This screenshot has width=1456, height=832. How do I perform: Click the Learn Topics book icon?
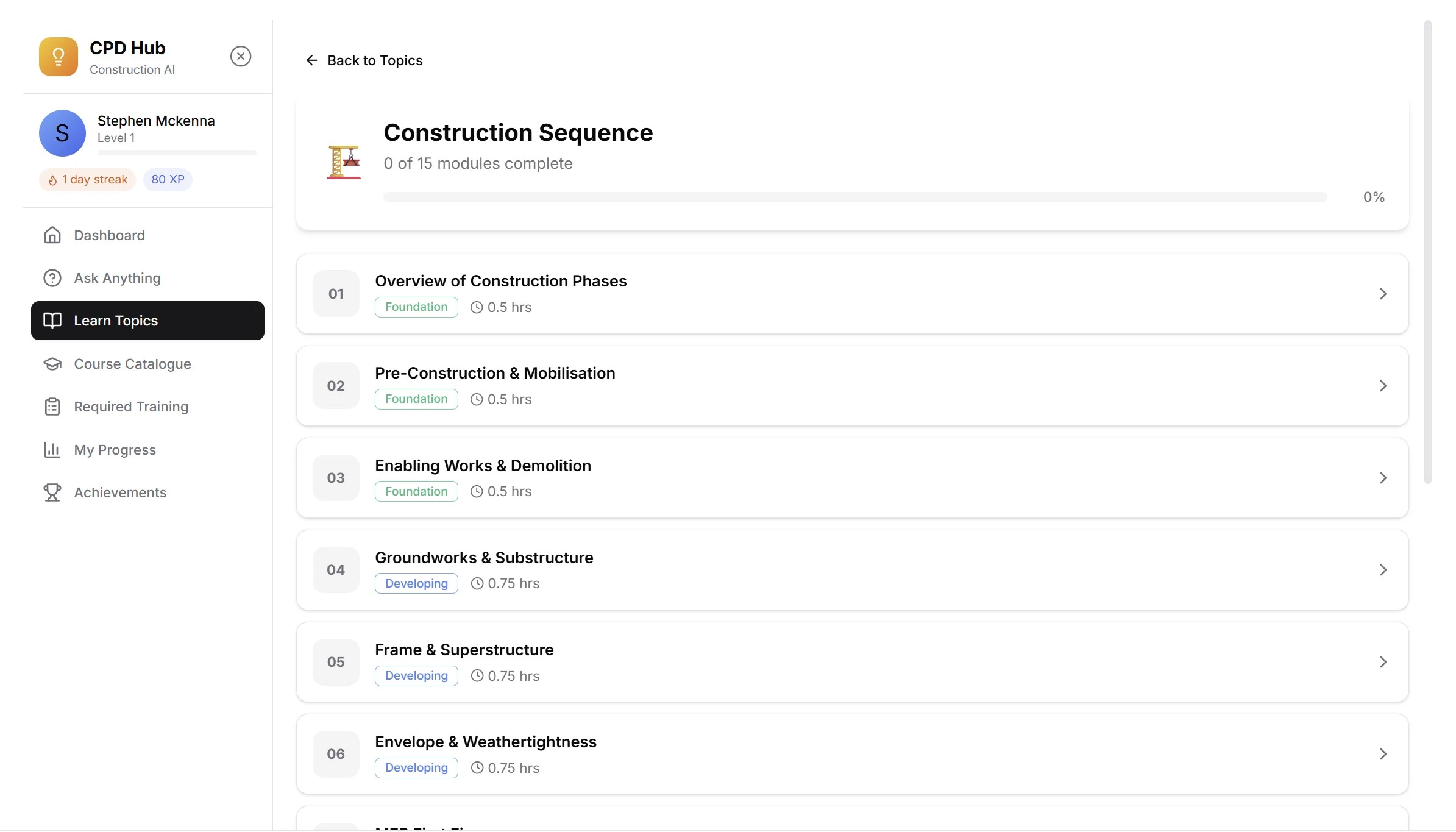point(52,321)
